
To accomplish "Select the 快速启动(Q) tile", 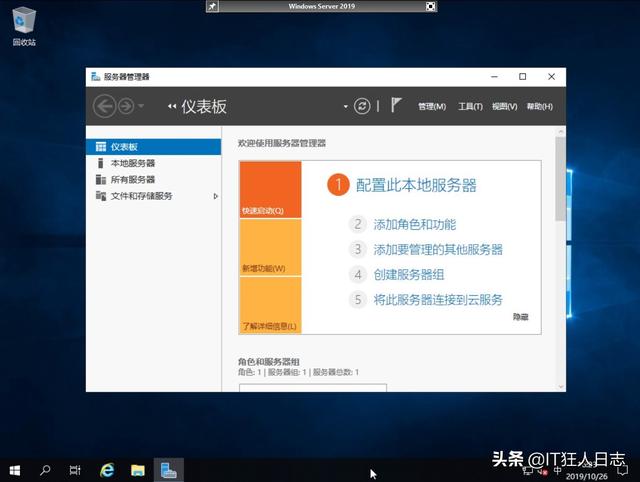I will (x=270, y=189).
